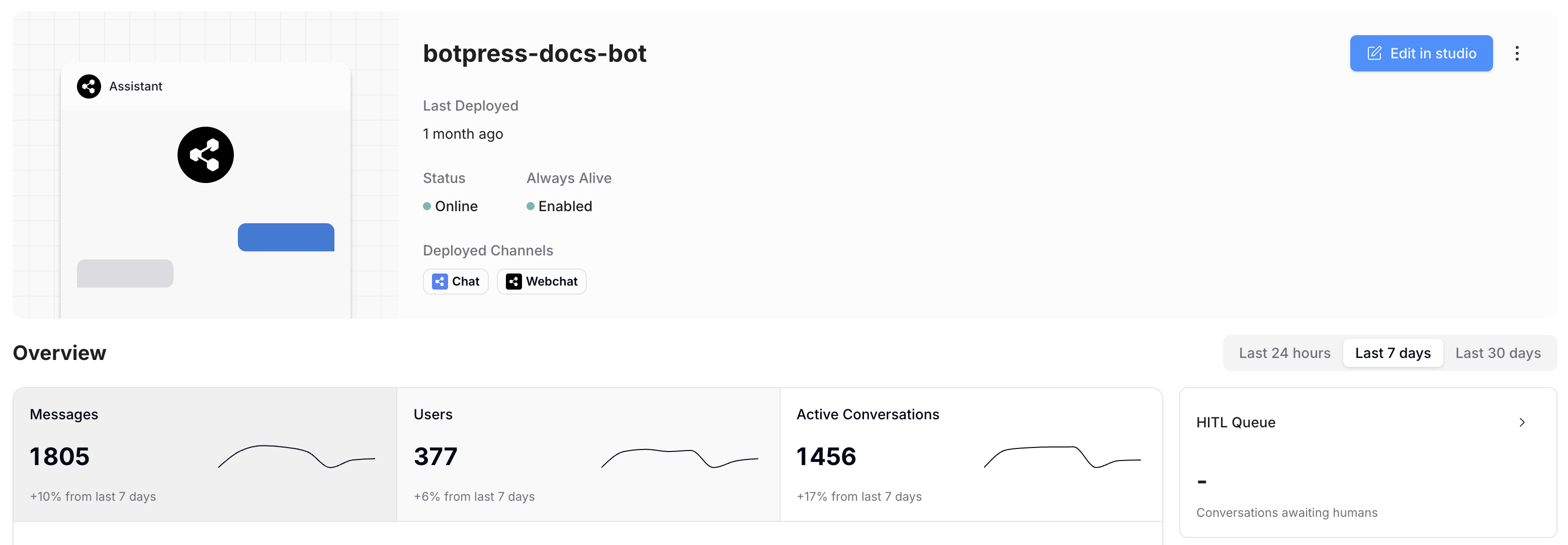Click the Messages sparkline chart
The width and height of the screenshot is (1568, 545).
(x=296, y=457)
